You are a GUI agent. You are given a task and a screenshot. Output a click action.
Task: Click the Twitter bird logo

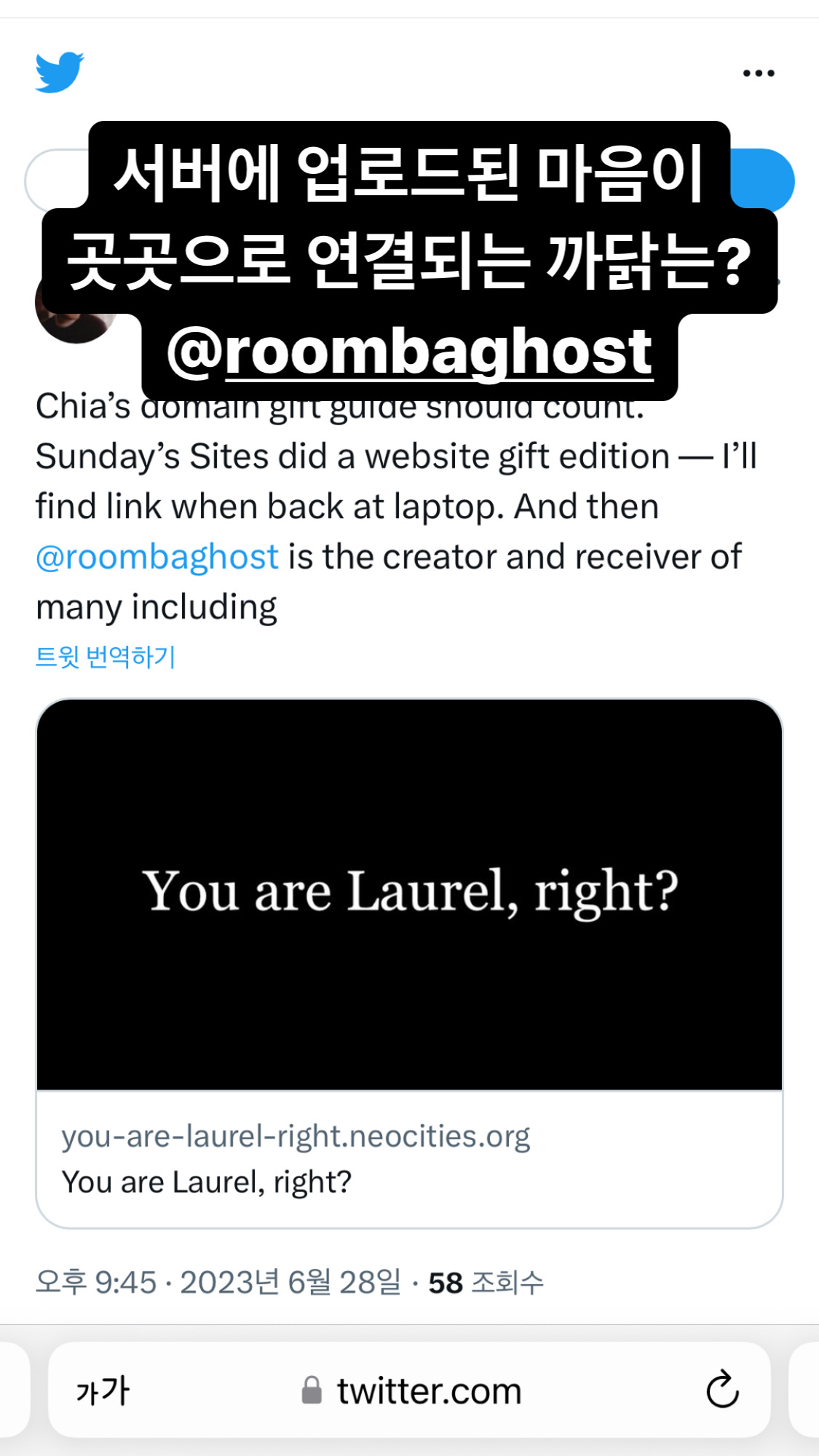(x=60, y=72)
